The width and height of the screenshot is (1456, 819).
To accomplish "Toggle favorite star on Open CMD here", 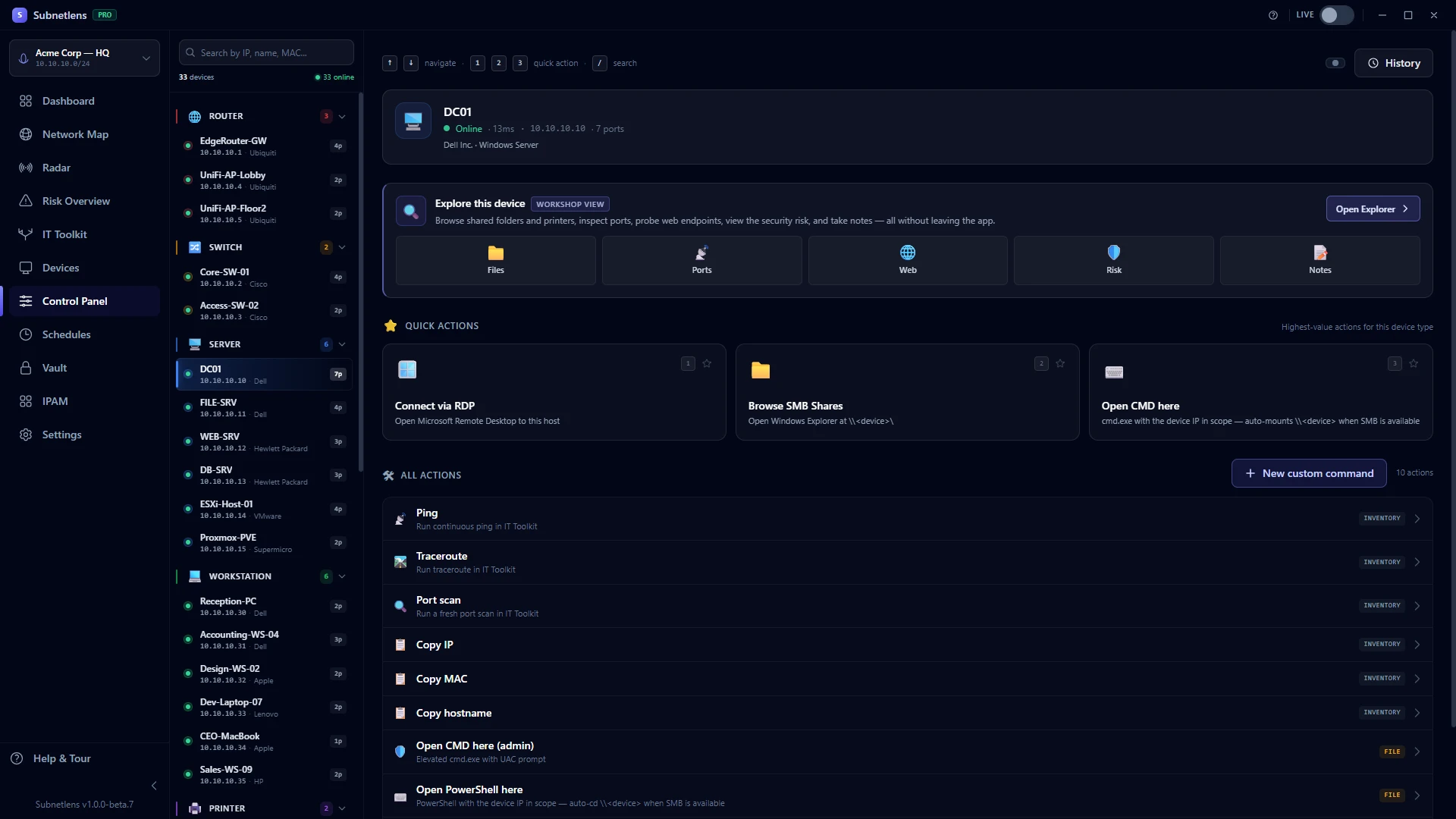I will [1414, 363].
